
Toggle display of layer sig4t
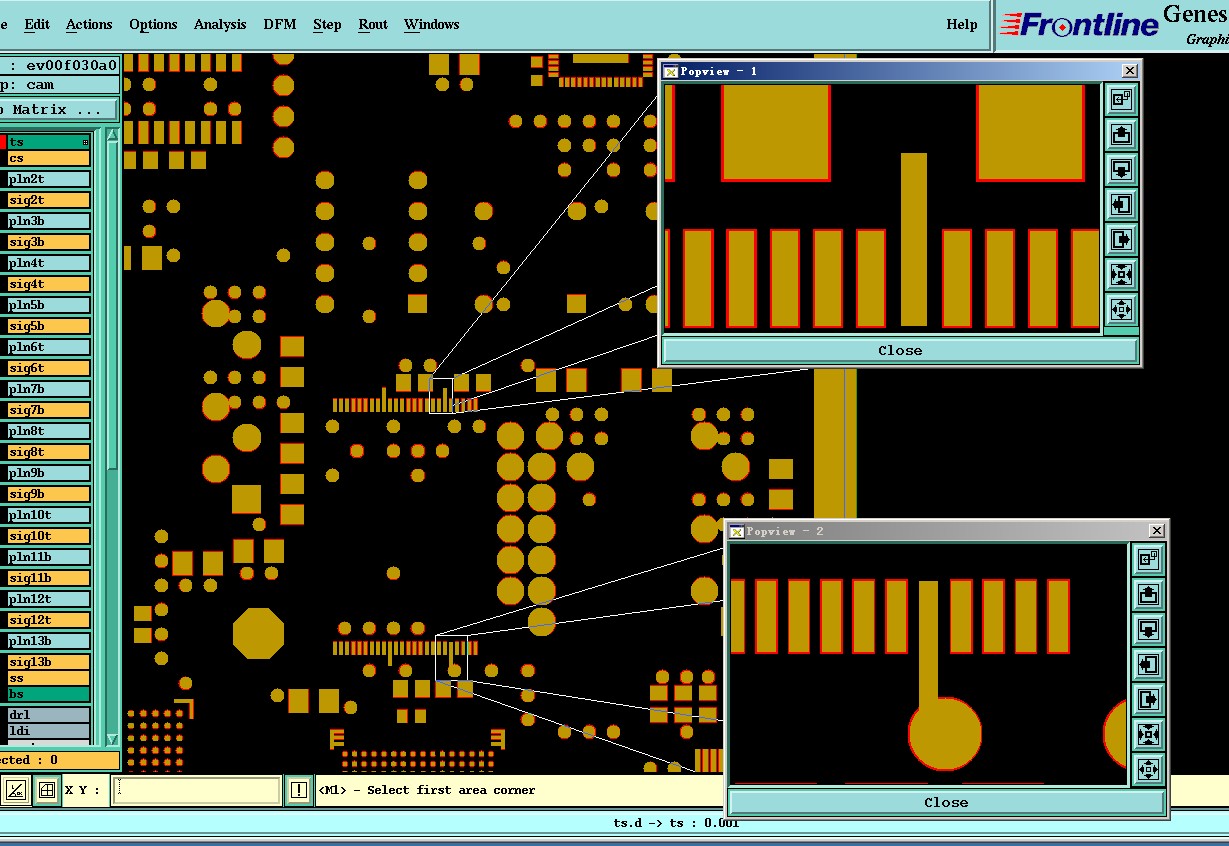click(x=49, y=284)
